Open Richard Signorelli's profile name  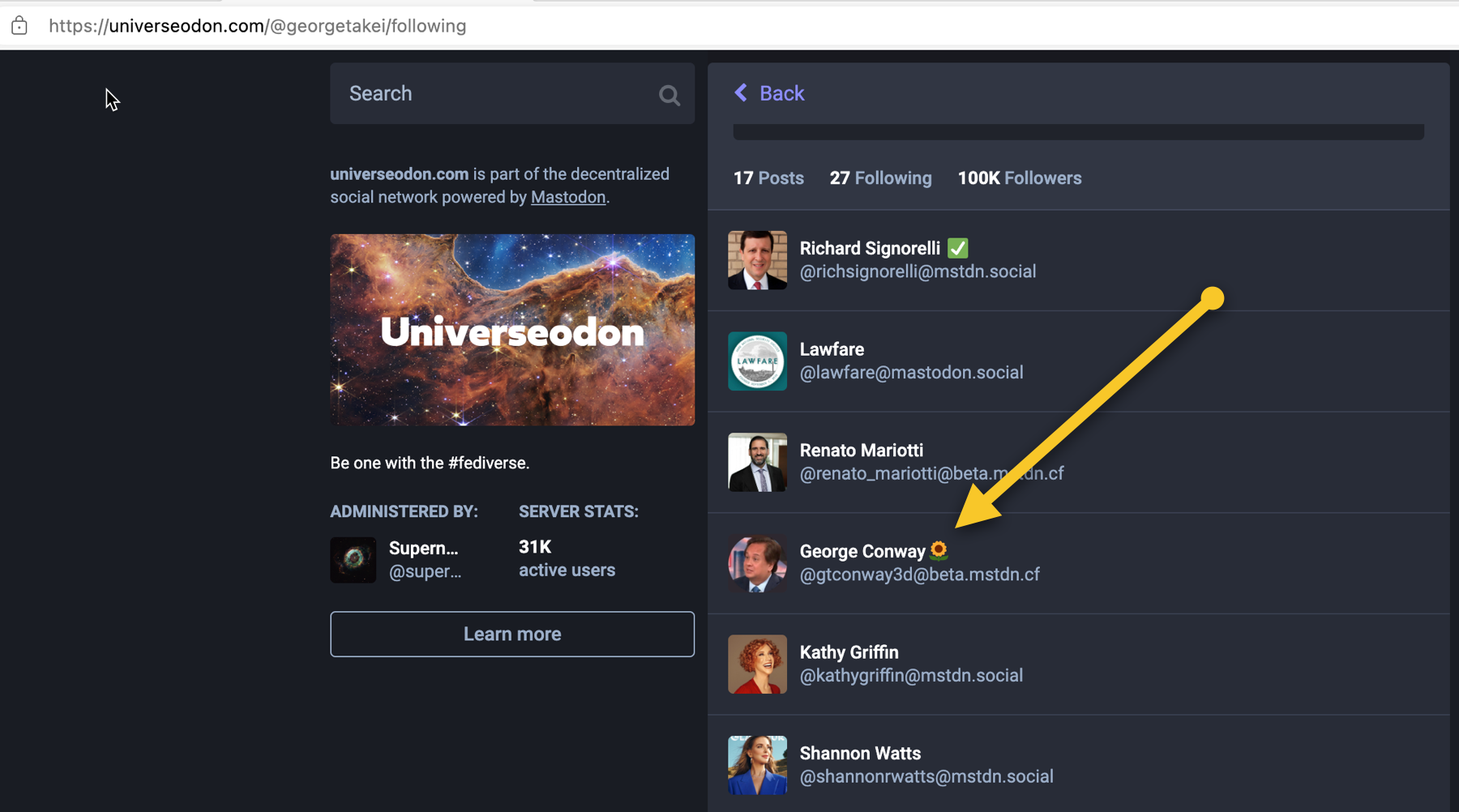[870, 248]
